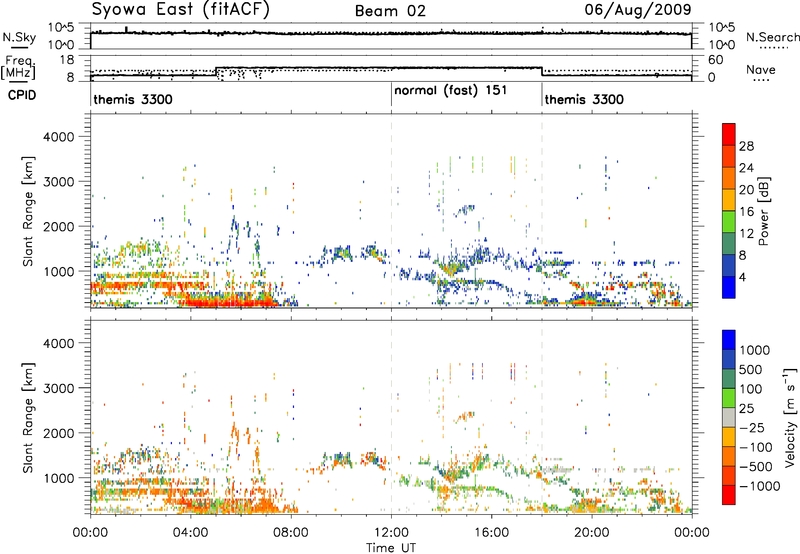800x554 pixels.
Task: Click the gray segment of Velocity colorbar
Action: [x=729, y=417]
